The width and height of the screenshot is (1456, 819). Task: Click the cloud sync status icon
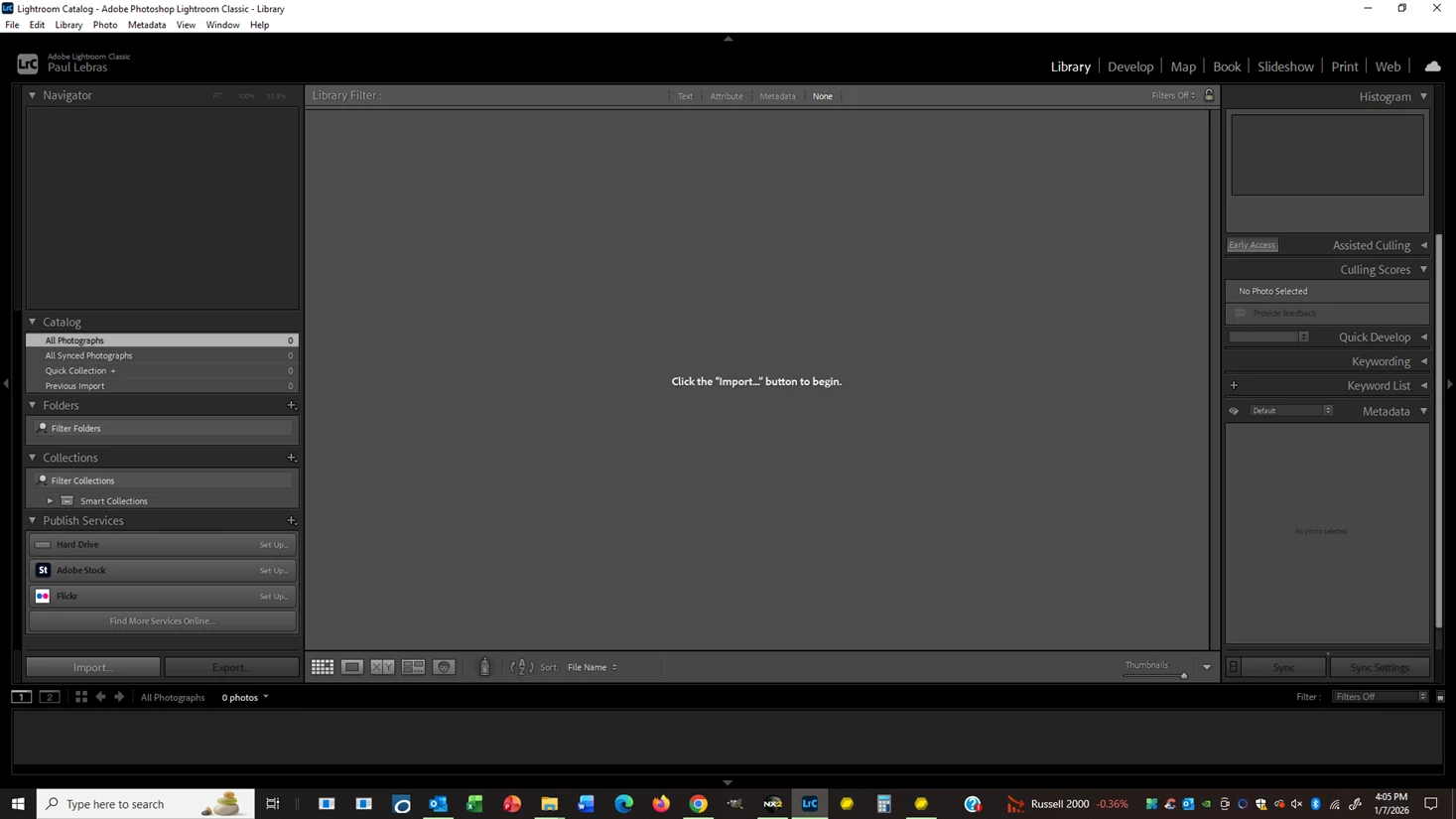tap(1432, 67)
